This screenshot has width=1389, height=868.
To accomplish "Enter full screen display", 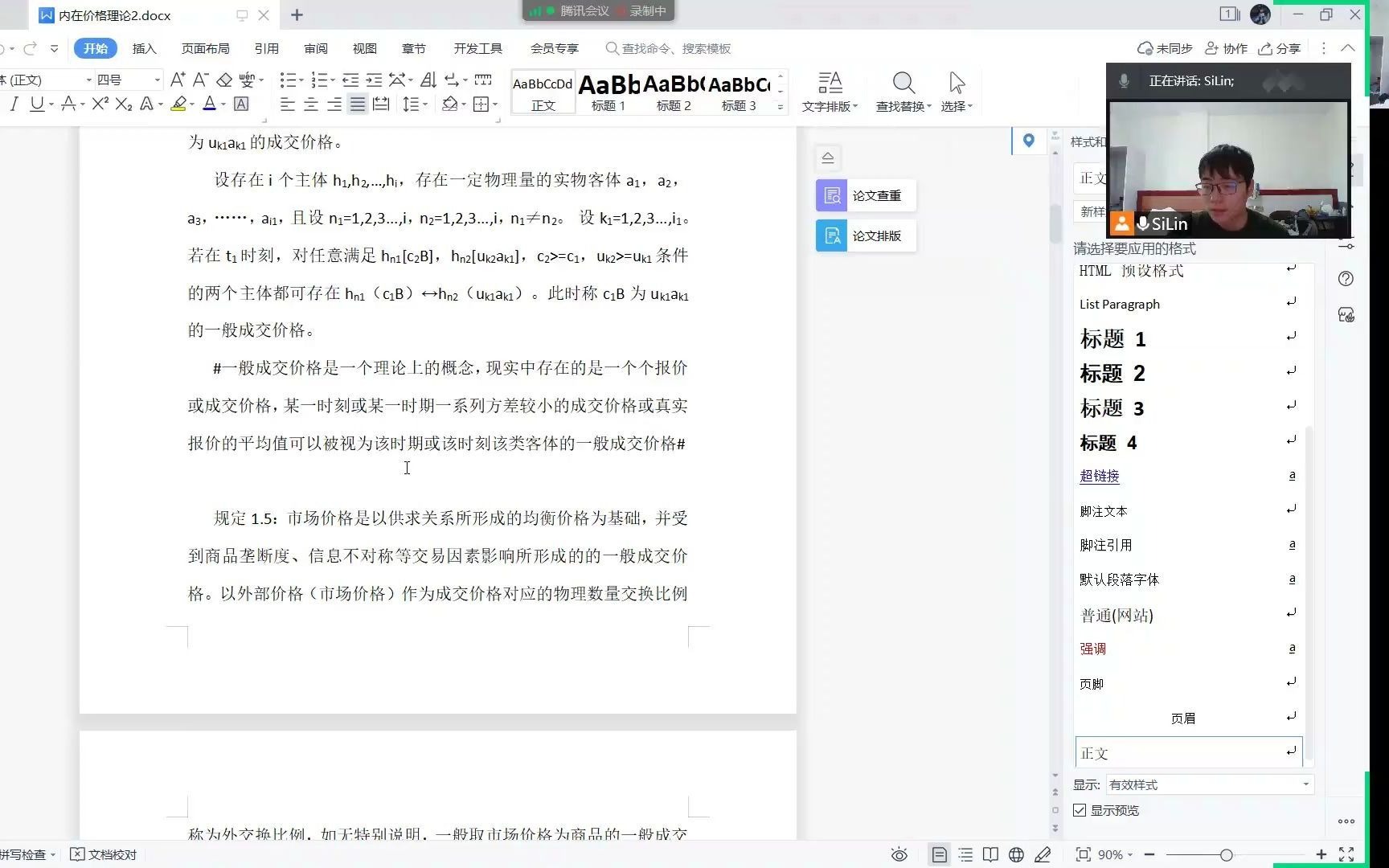I will [x=1346, y=854].
